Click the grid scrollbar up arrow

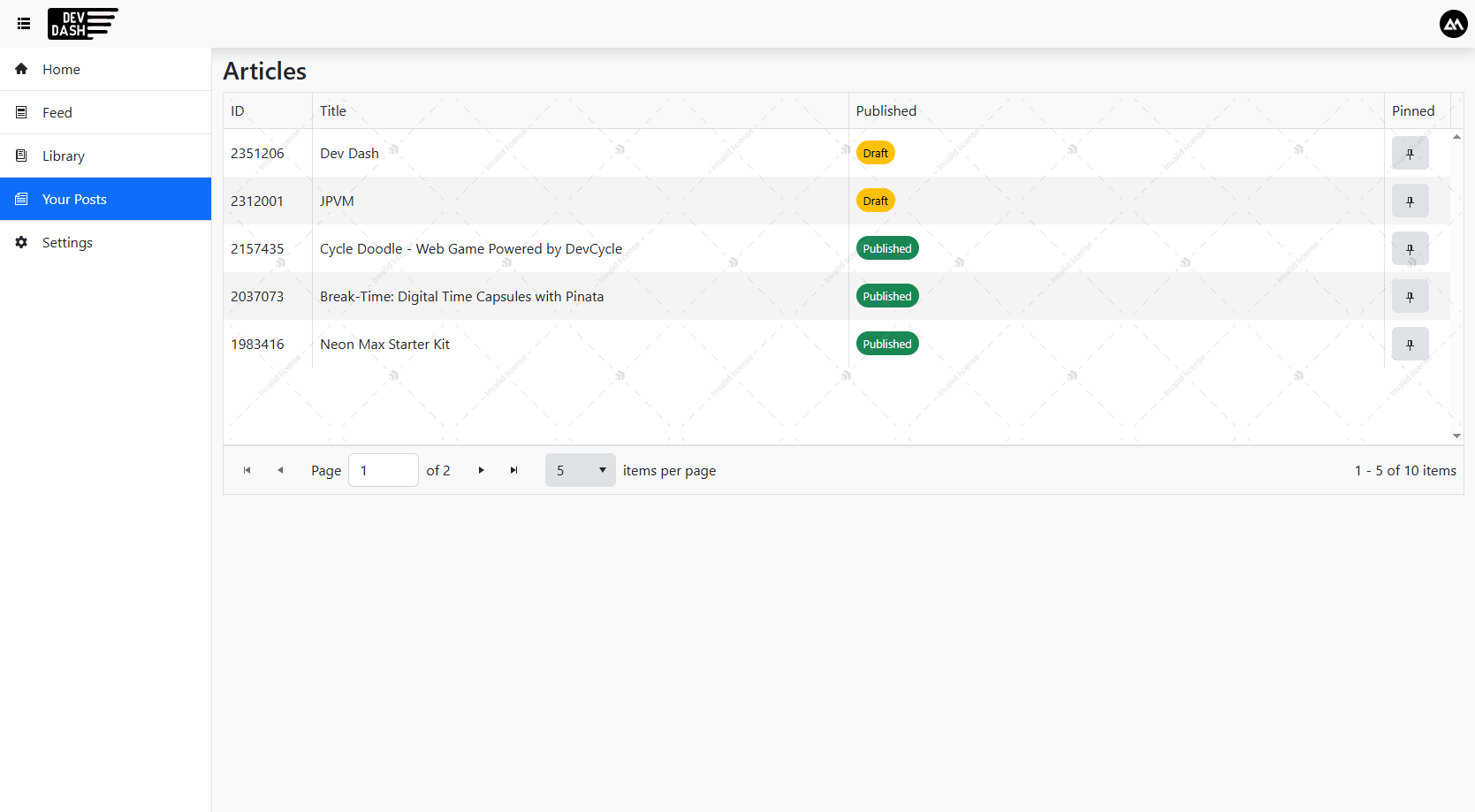click(1456, 137)
